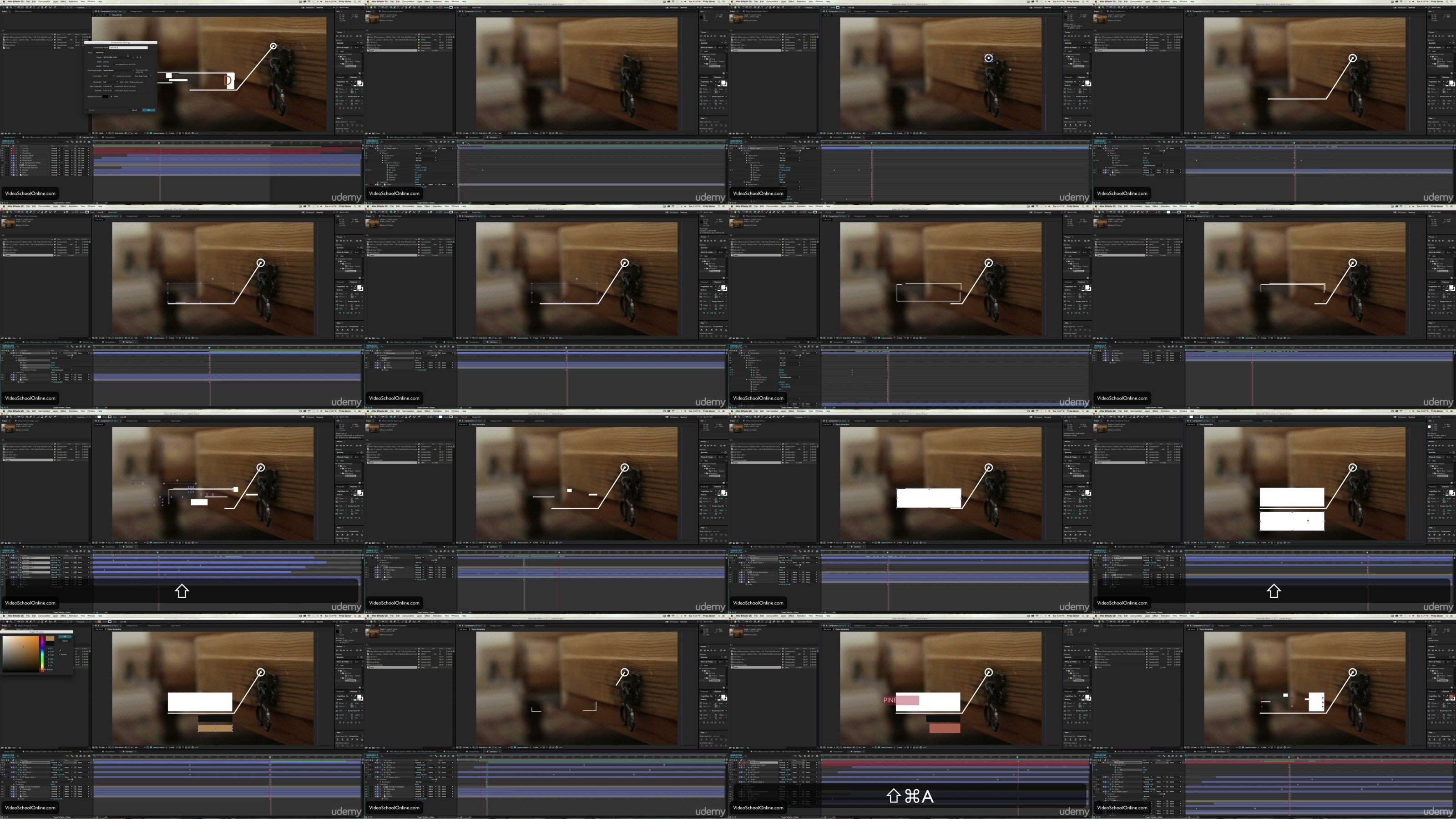Image resolution: width=1456 pixels, height=819 pixels.
Task: Select Hand tool in toolbar above Shape Fill Color dialog
Action: (x=7, y=622)
